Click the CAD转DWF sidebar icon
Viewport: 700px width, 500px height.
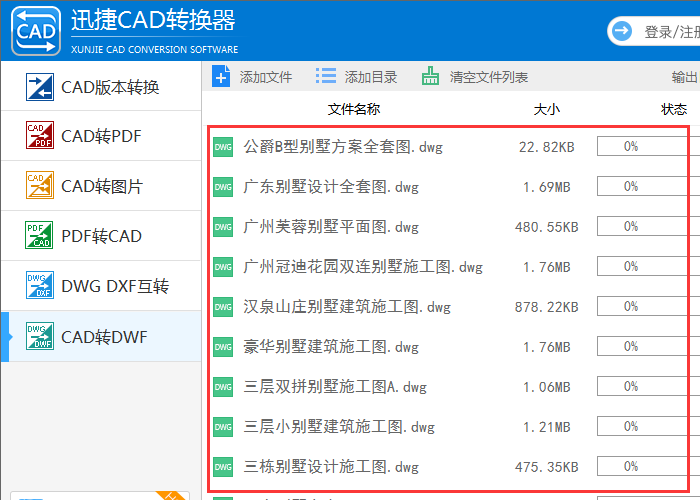(40, 336)
